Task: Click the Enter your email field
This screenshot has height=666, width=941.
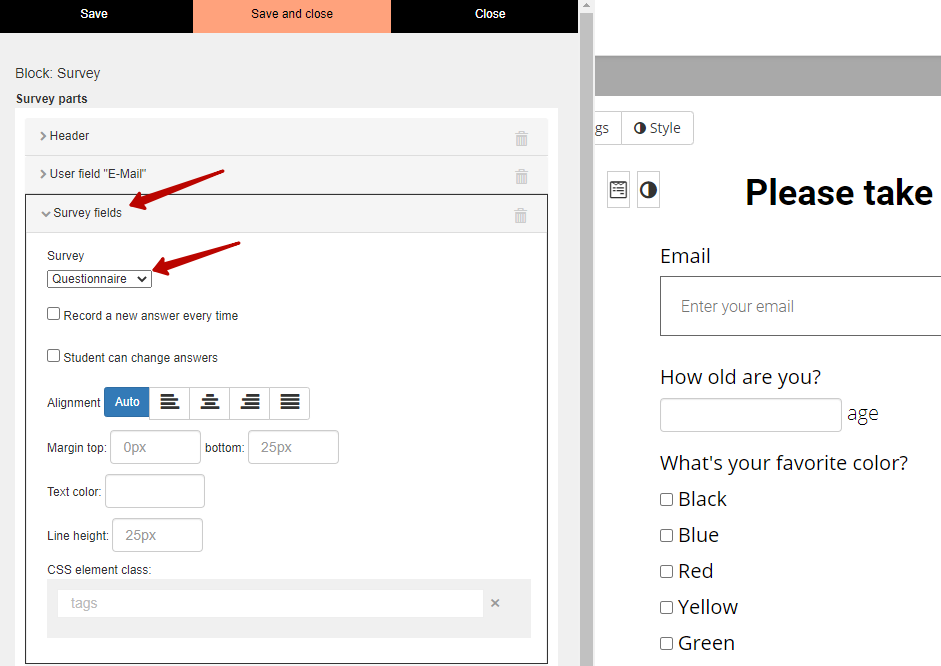Action: (801, 306)
